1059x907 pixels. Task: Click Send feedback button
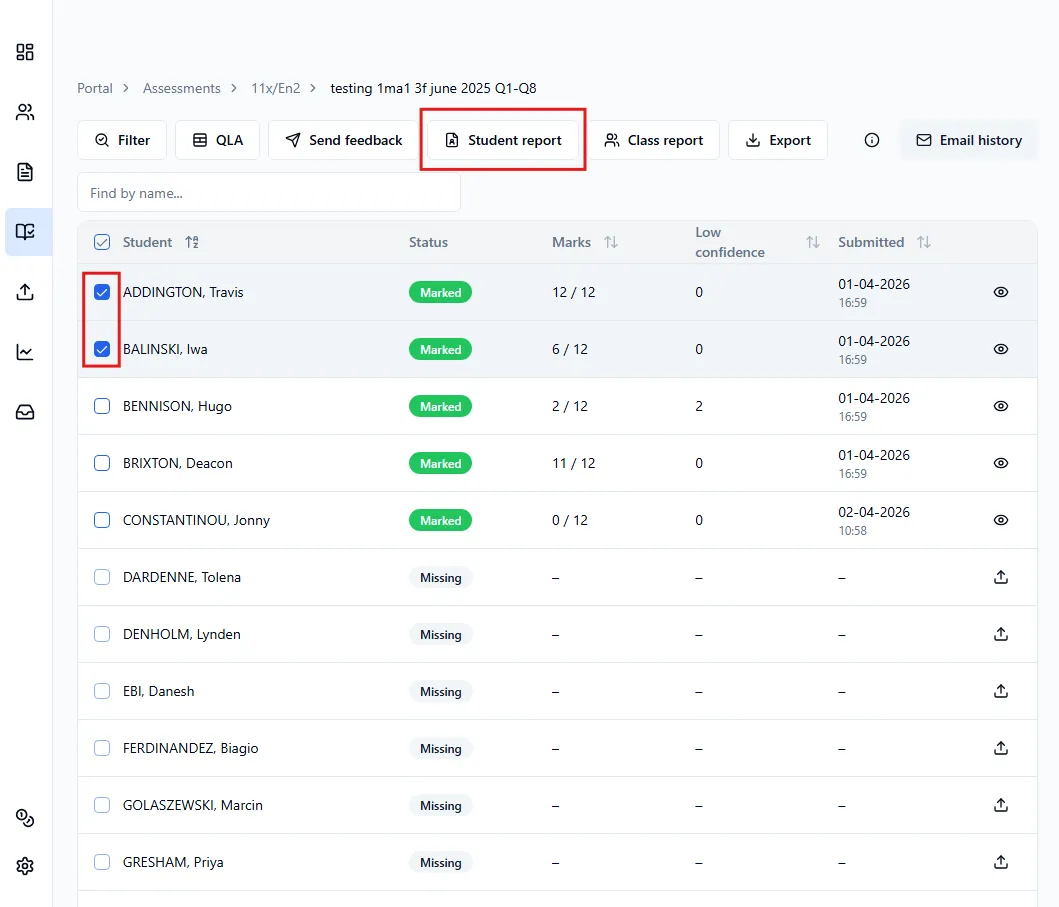tap(344, 140)
